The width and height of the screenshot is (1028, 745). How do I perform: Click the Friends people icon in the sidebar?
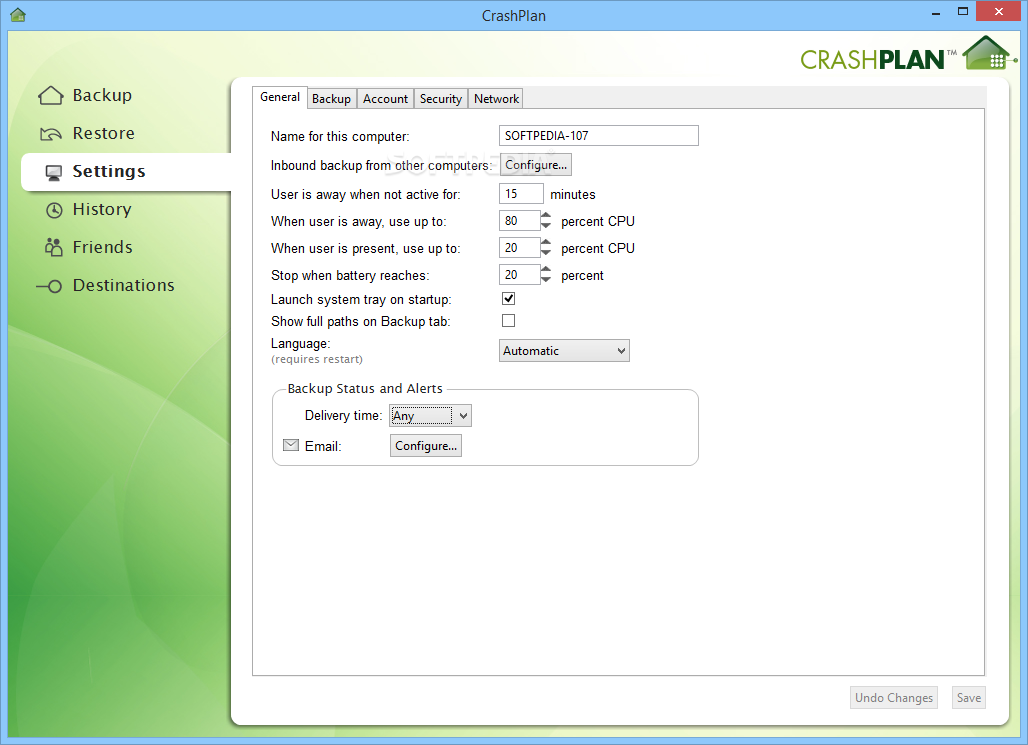tap(53, 247)
